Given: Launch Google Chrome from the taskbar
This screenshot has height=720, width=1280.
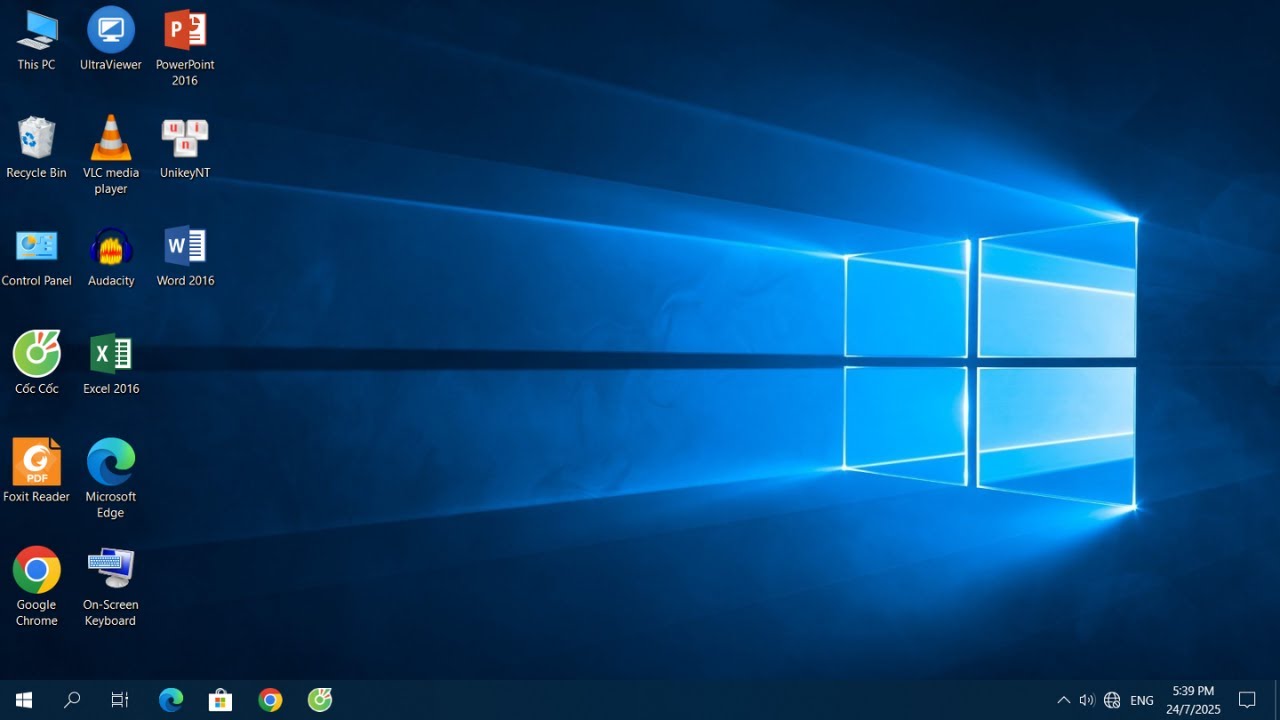Looking at the screenshot, I should pyautogui.click(x=270, y=700).
